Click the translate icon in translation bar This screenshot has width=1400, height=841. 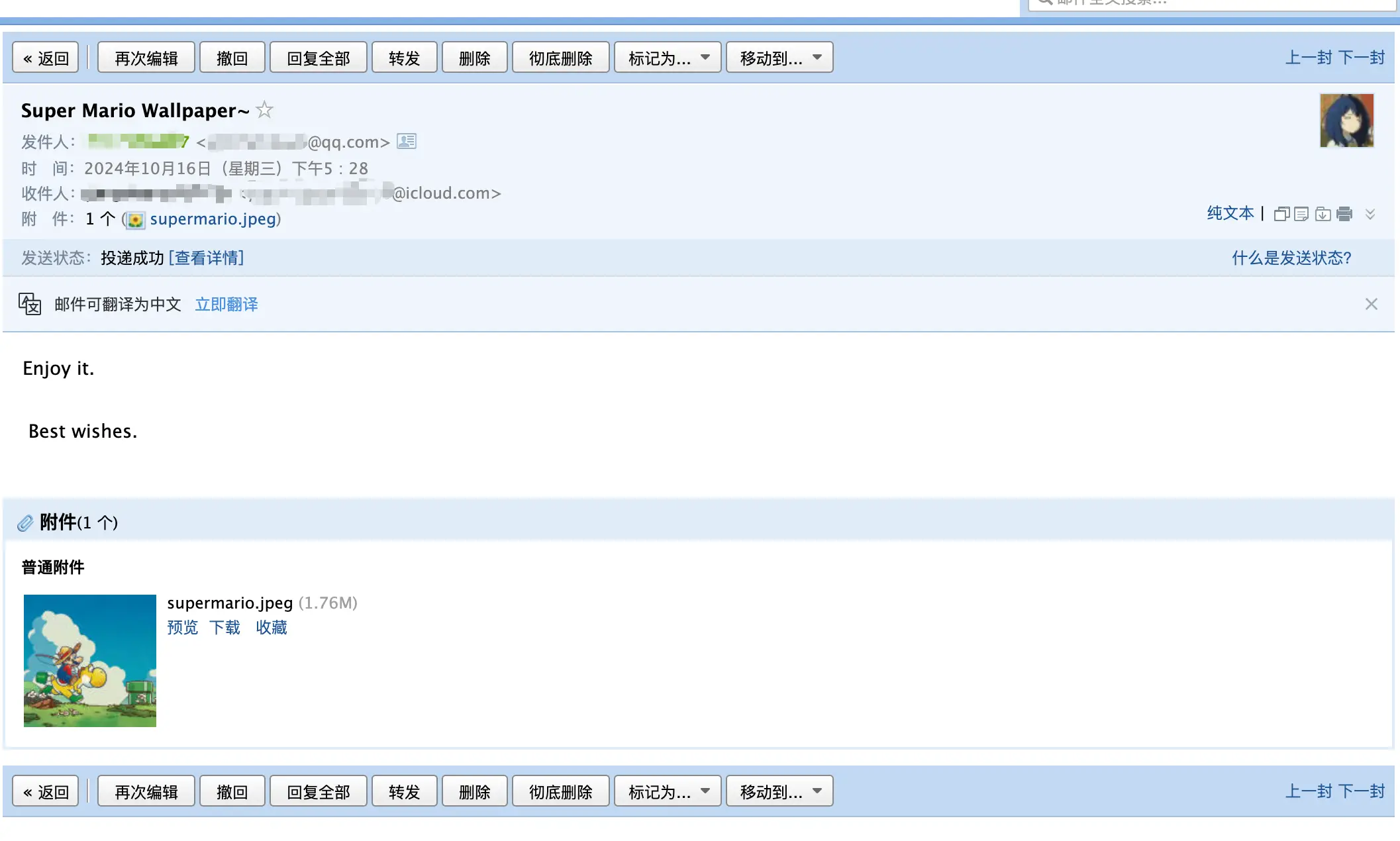(30, 304)
